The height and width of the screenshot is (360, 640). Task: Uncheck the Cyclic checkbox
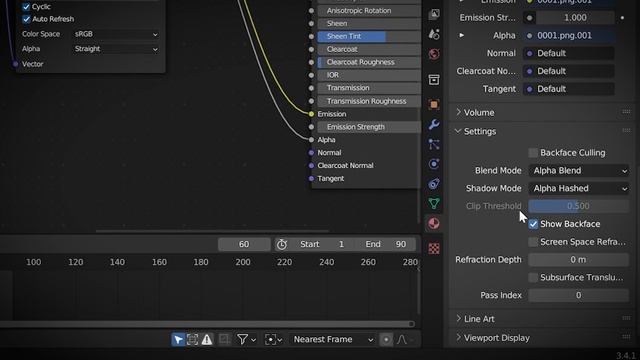pos(27,7)
